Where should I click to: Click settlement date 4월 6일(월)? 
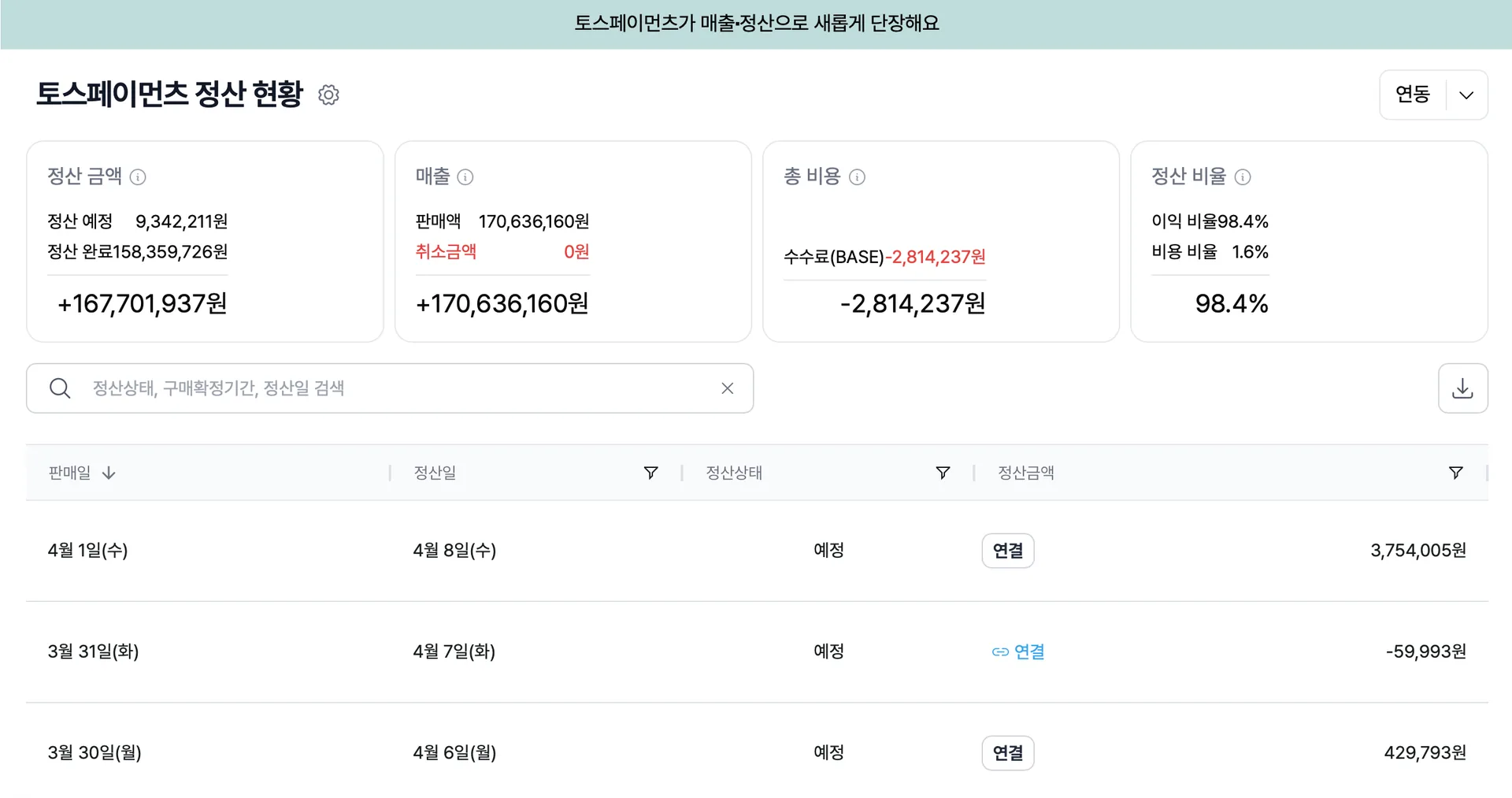click(454, 752)
